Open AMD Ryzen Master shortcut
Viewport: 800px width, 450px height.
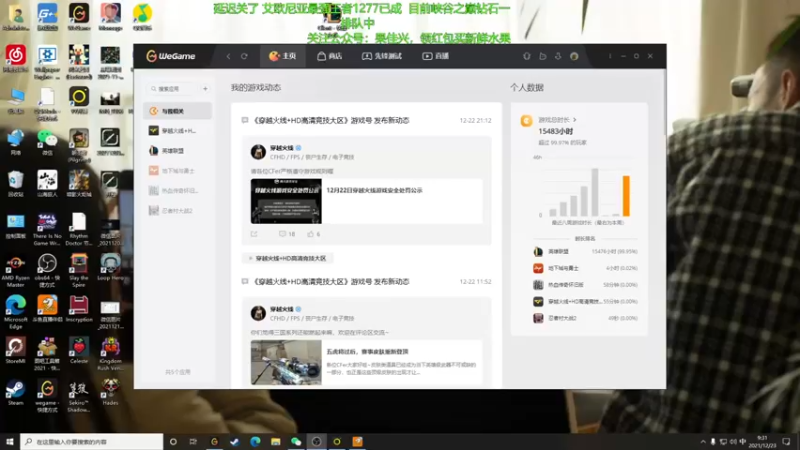pyautogui.click(x=15, y=270)
